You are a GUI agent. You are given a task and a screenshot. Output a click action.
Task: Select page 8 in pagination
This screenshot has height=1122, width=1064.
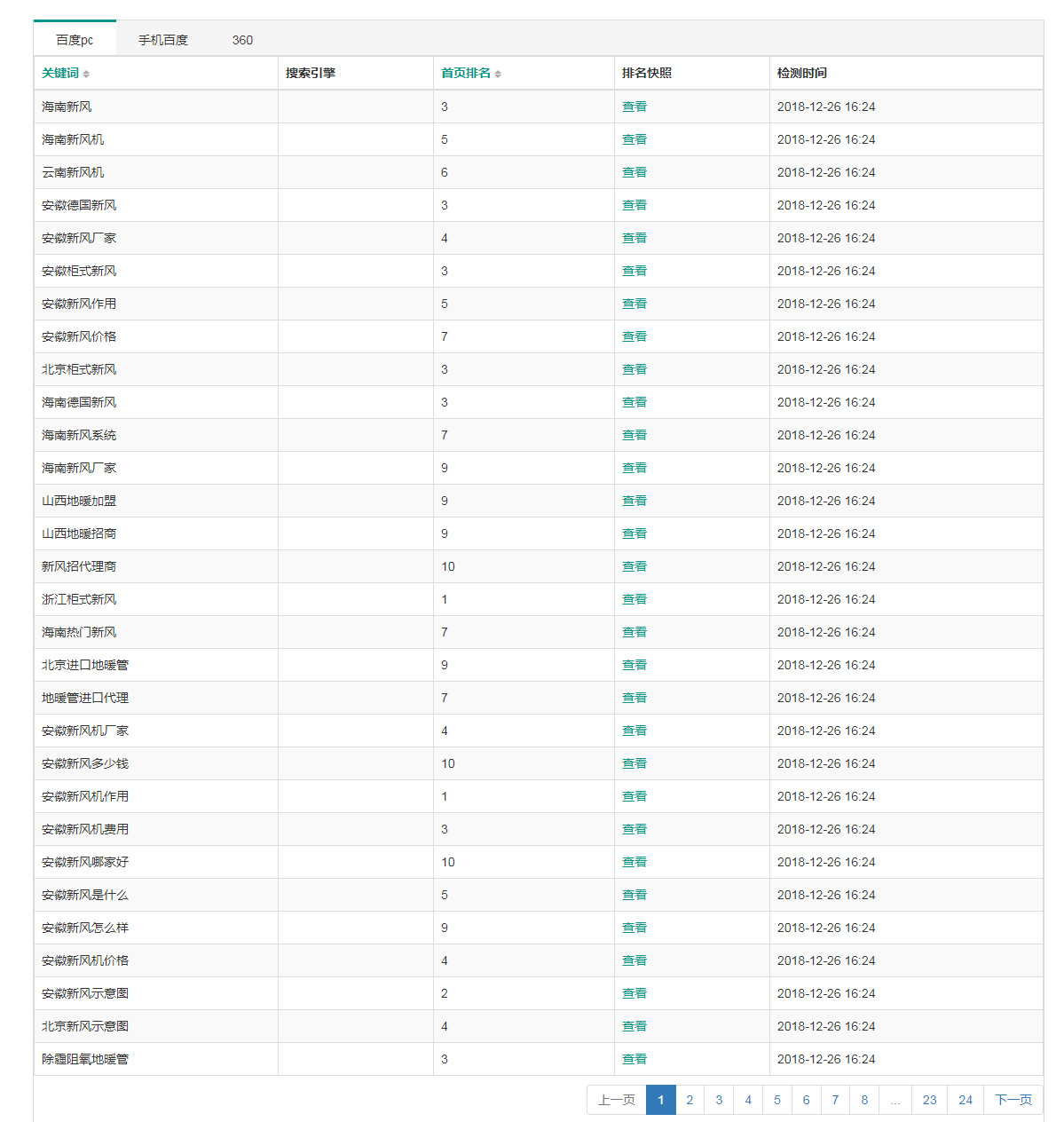pos(864,1100)
